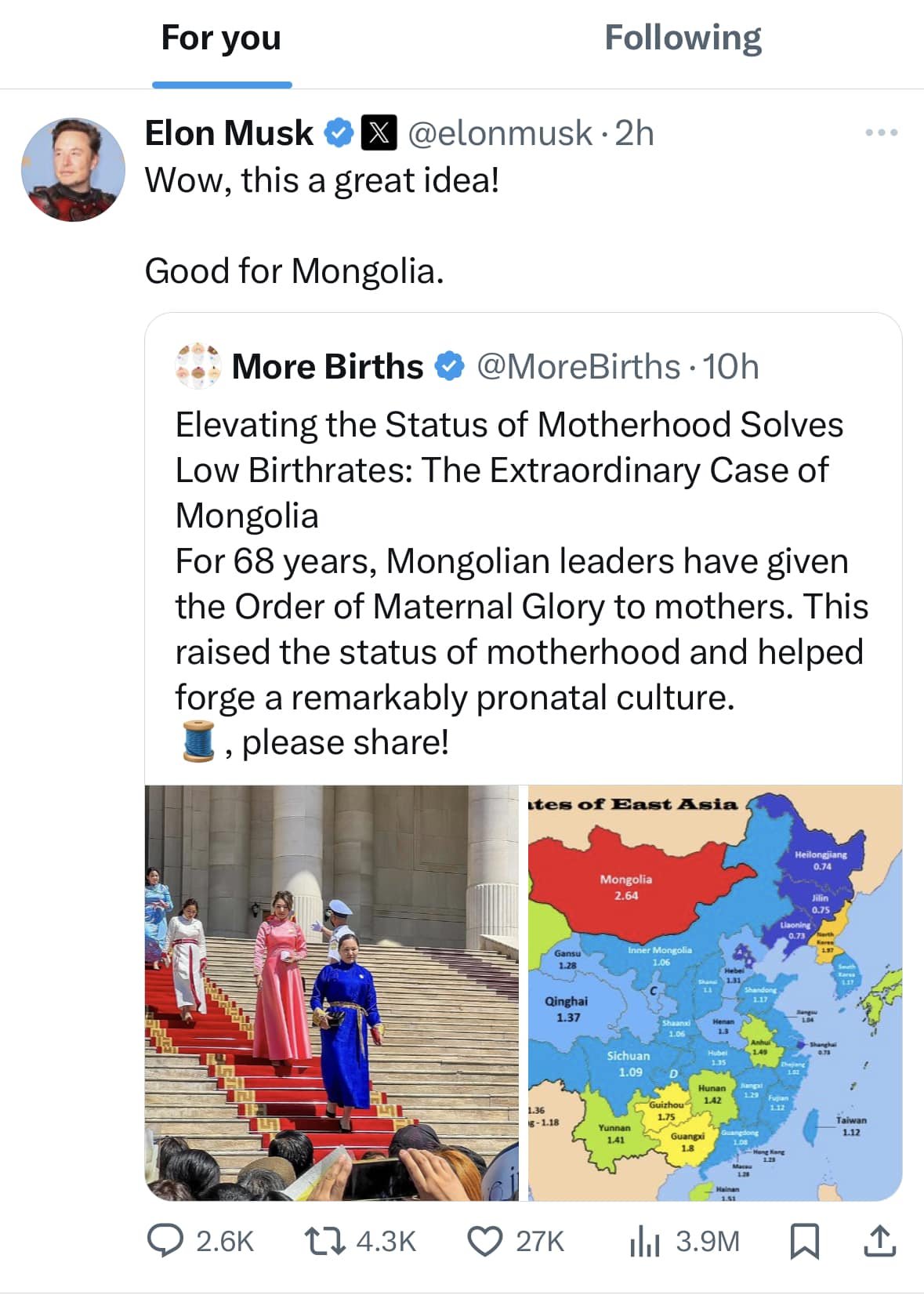Tap the share upload icon

point(879,1241)
